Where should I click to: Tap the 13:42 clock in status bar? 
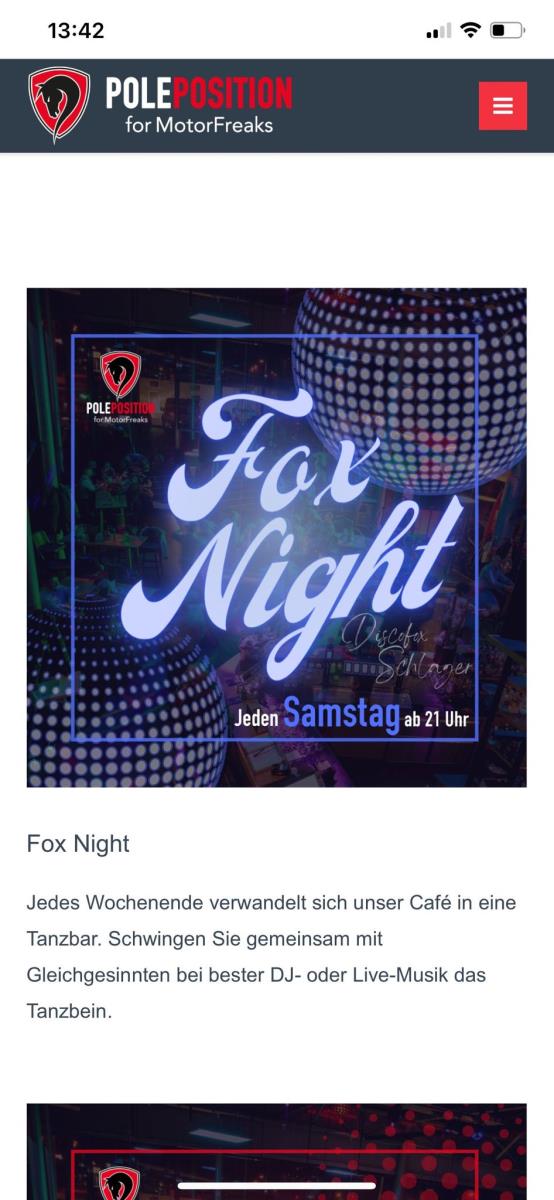click(x=76, y=31)
